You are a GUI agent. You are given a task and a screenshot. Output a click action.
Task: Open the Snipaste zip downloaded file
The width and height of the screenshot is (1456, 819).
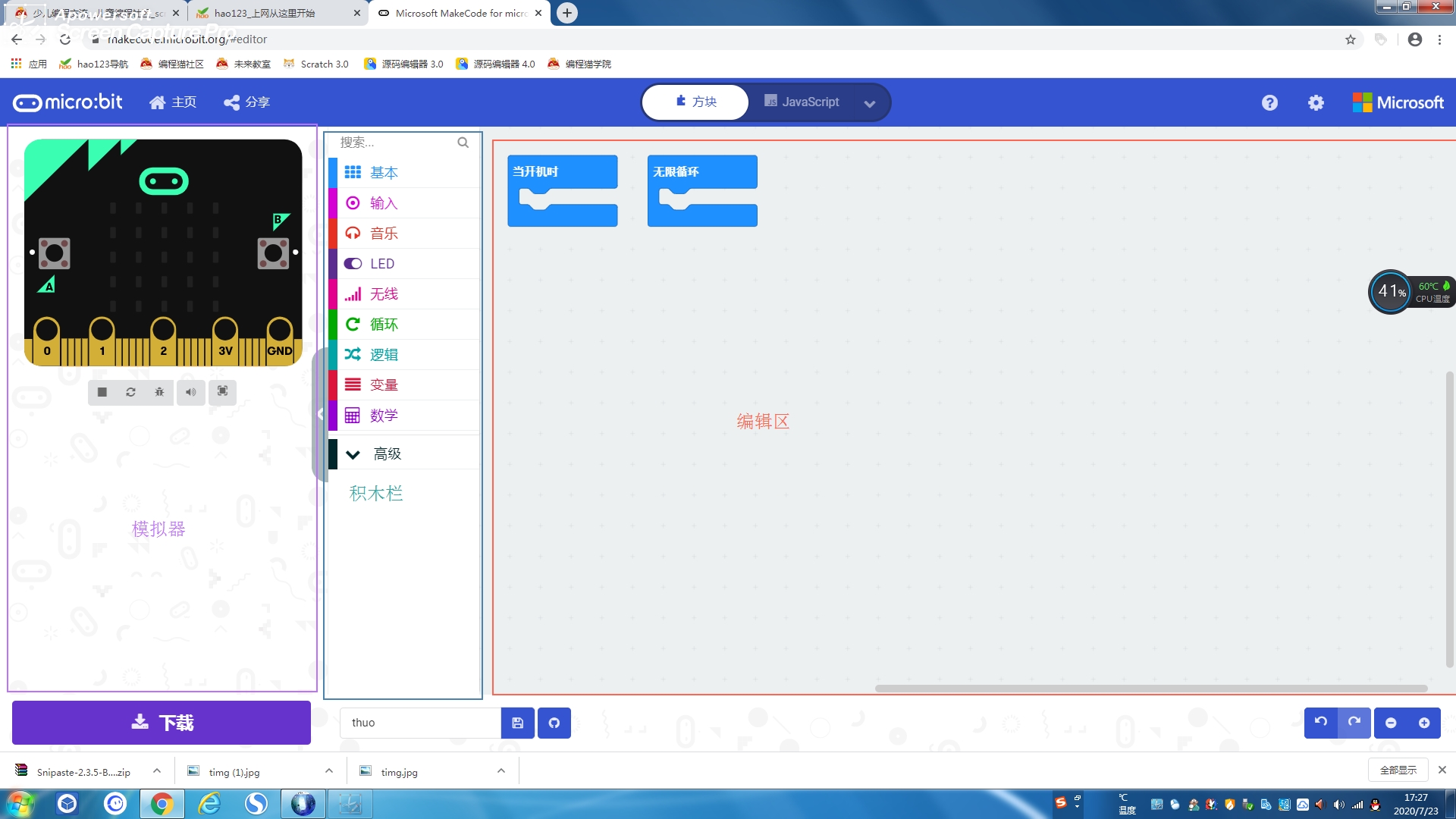click(75, 771)
